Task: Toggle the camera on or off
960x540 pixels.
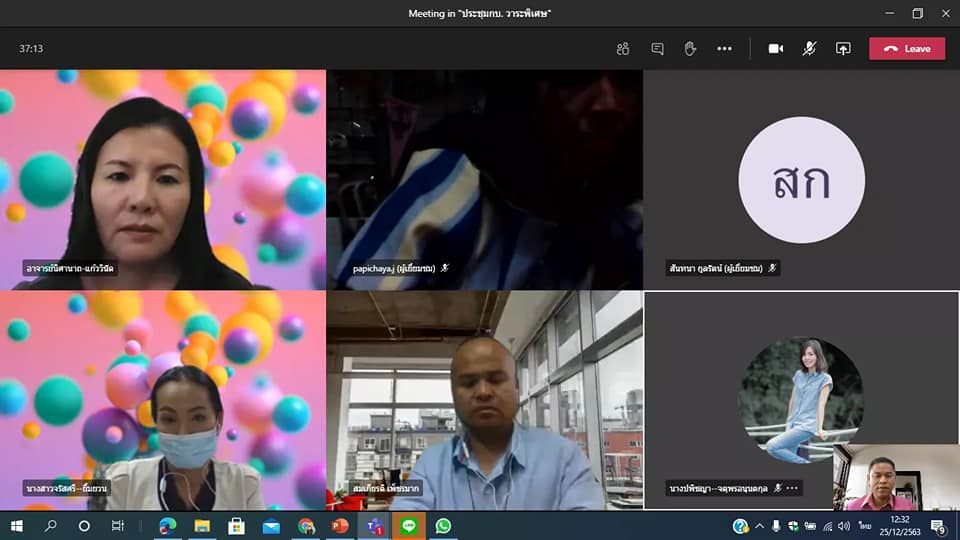Action: tap(775, 48)
